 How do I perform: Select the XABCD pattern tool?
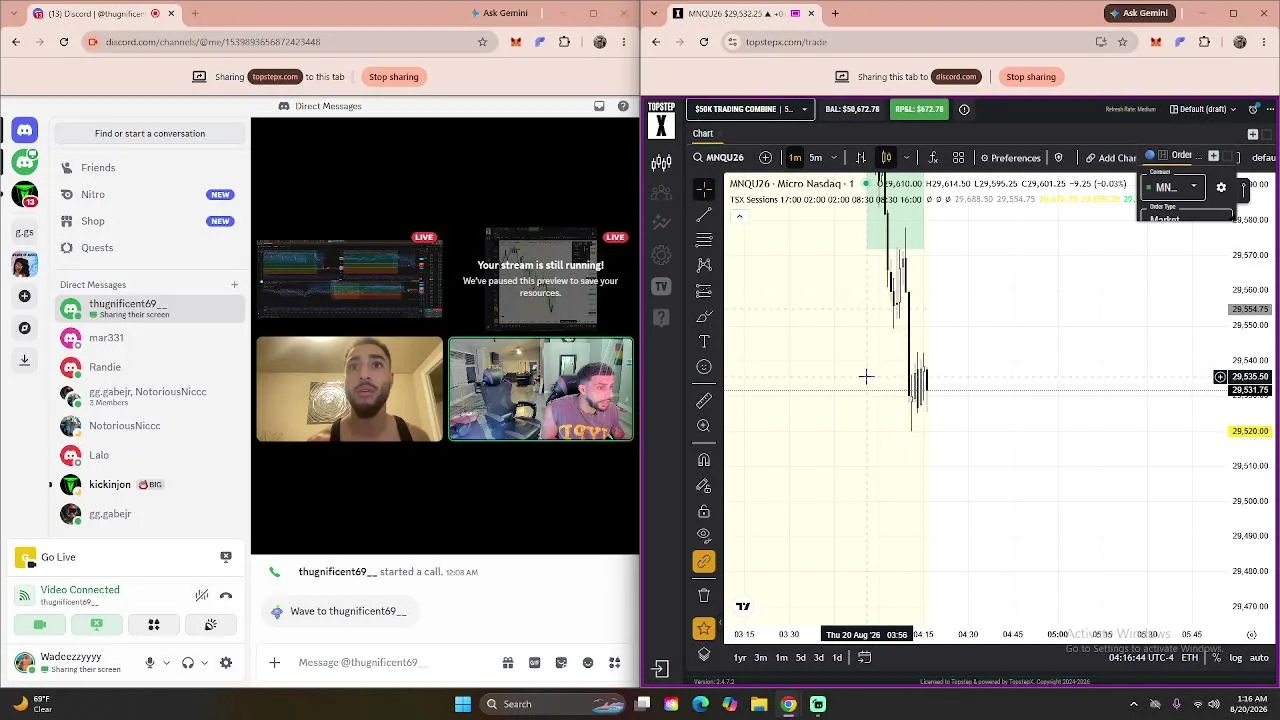(x=704, y=265)
